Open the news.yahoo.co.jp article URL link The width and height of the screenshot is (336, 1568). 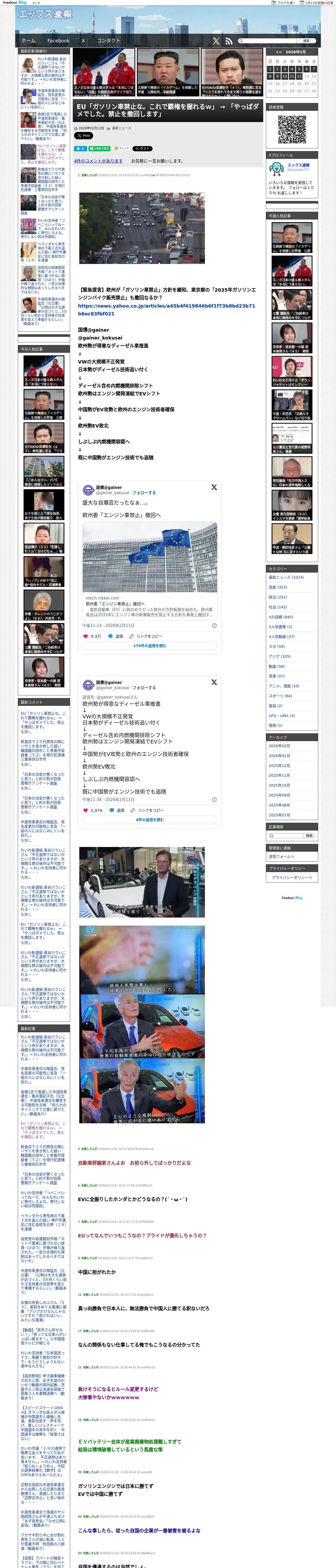click(166, 310)
